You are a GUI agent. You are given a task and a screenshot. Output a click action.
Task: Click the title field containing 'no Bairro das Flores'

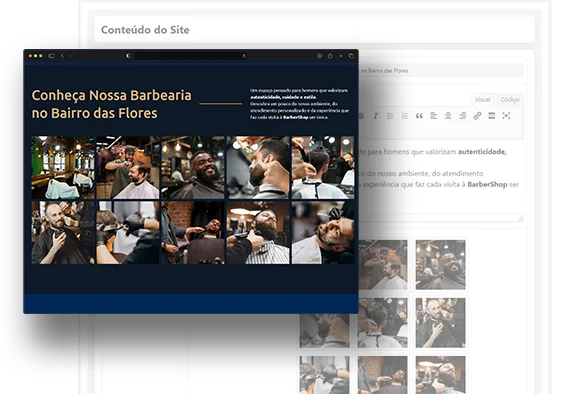(x=441, y=71)
